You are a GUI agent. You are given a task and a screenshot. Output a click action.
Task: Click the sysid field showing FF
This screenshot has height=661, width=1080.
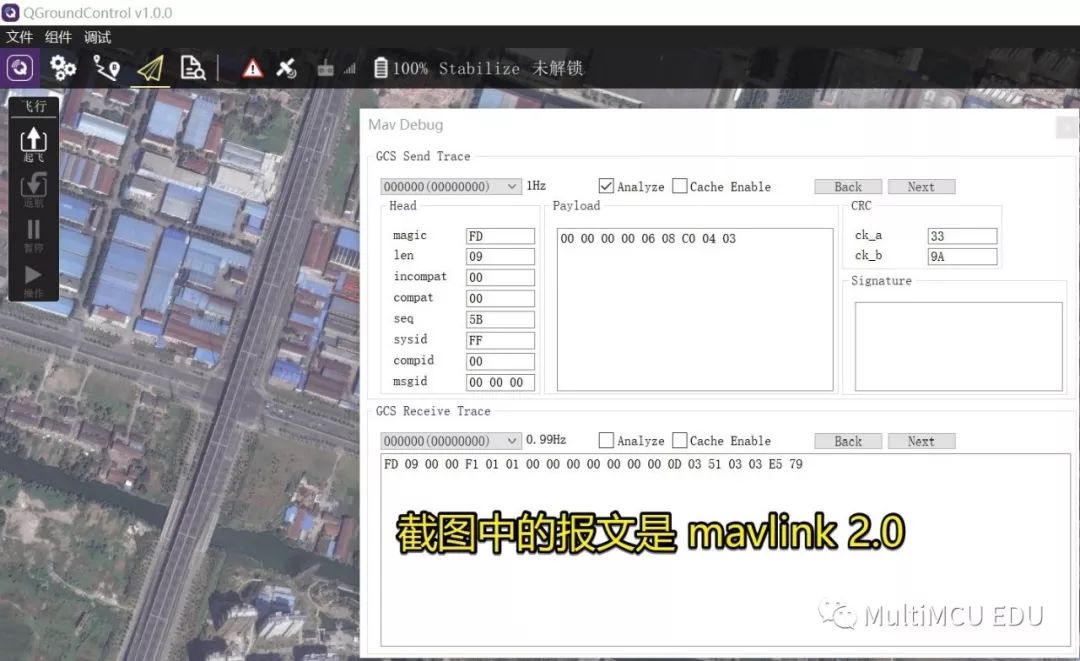coord(500,340)
